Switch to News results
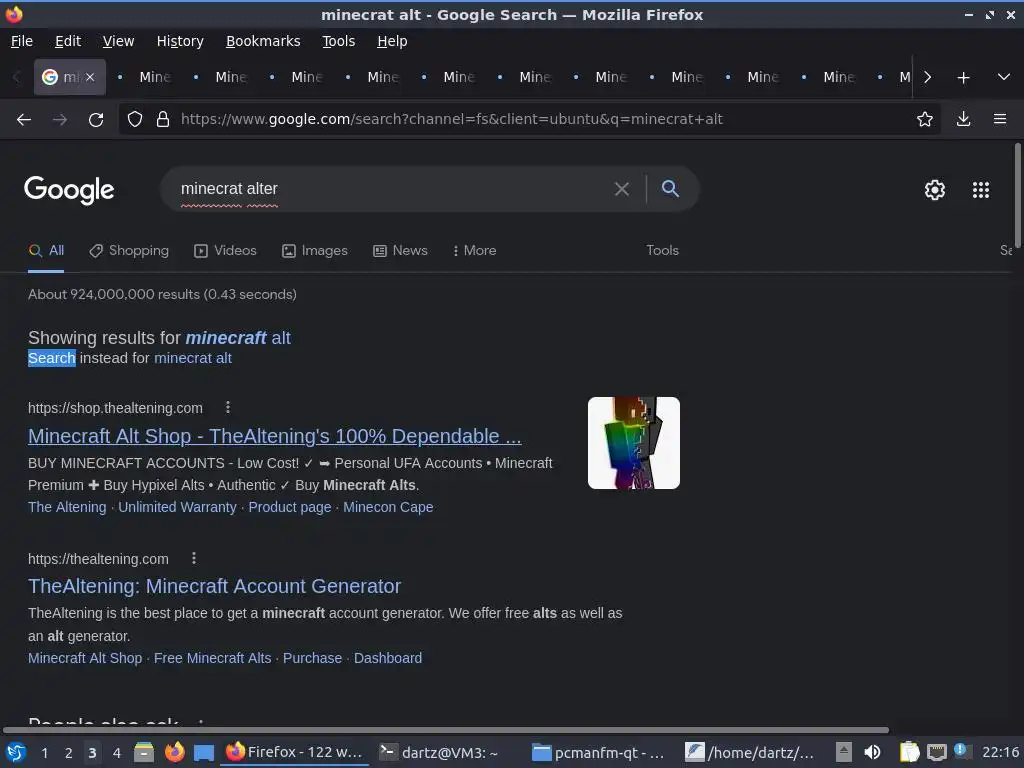The height and width of the screenshot is (768, 1024). click(x=400, y=251)
